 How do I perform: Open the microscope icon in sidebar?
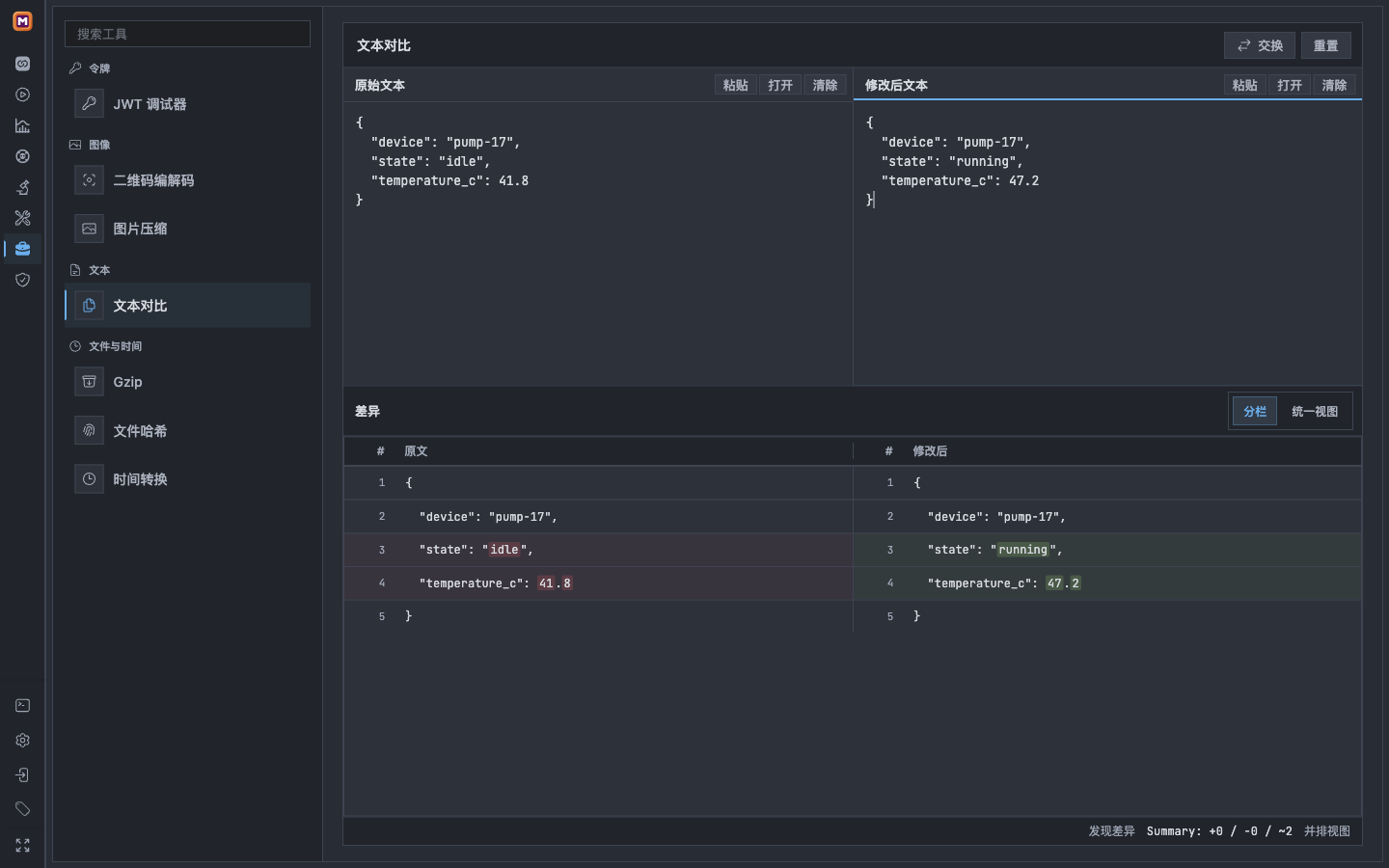[x=22, y=187]
